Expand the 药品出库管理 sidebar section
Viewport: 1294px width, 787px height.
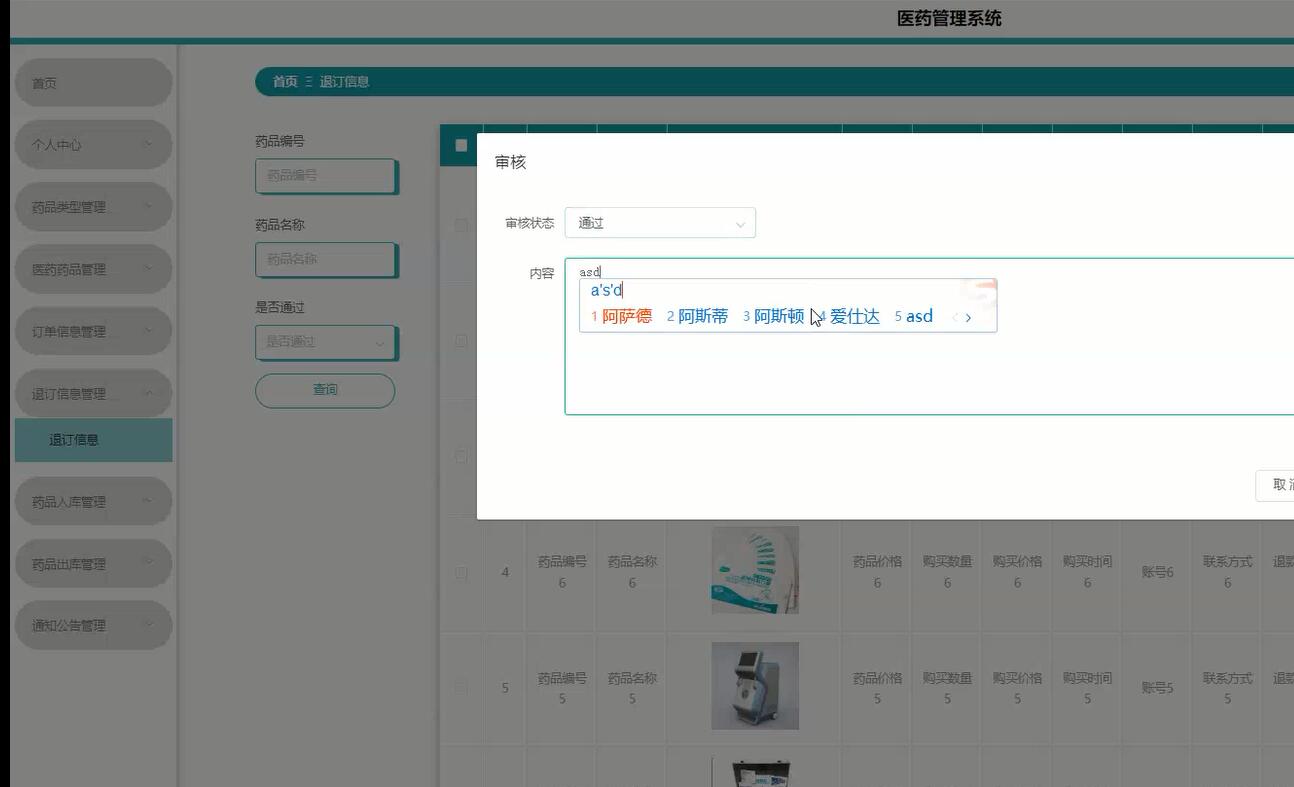(x=93, y=562)
